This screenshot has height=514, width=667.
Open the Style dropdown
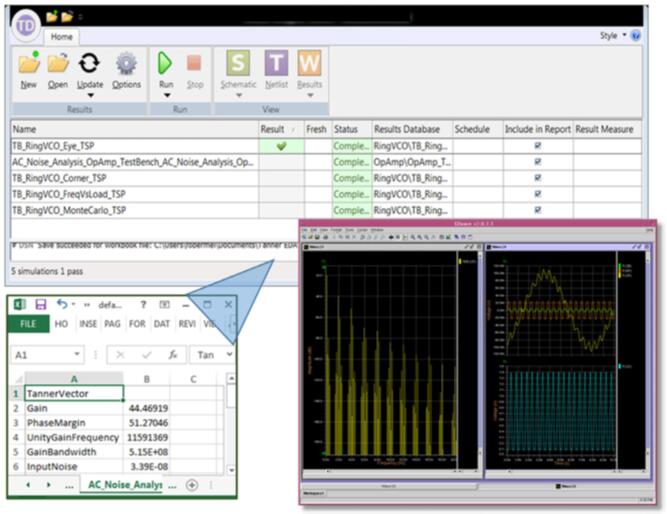pyautogui.click(x=613, y=36)
